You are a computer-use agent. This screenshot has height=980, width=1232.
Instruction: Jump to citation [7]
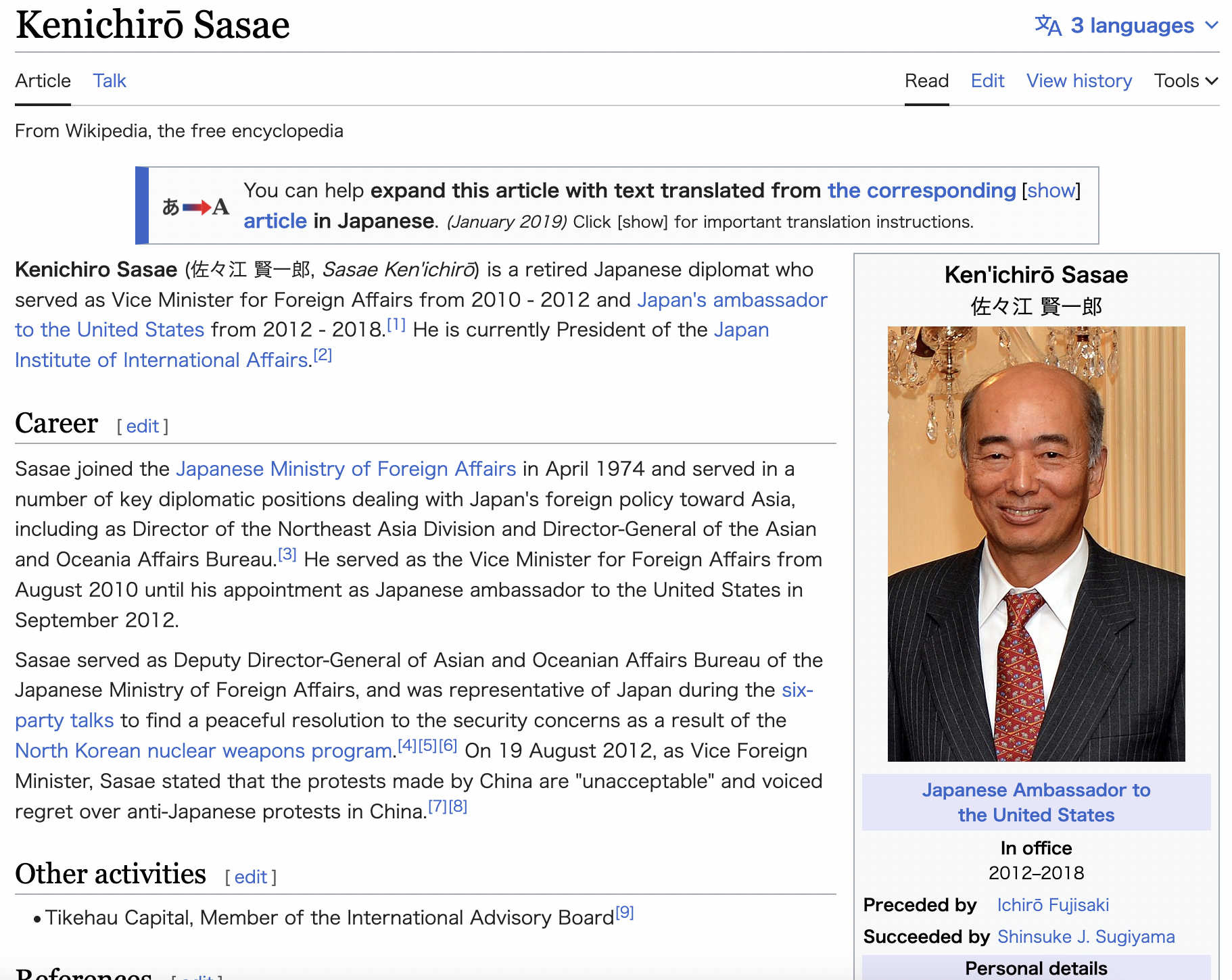pyautogui.click(x=437, y=806)
